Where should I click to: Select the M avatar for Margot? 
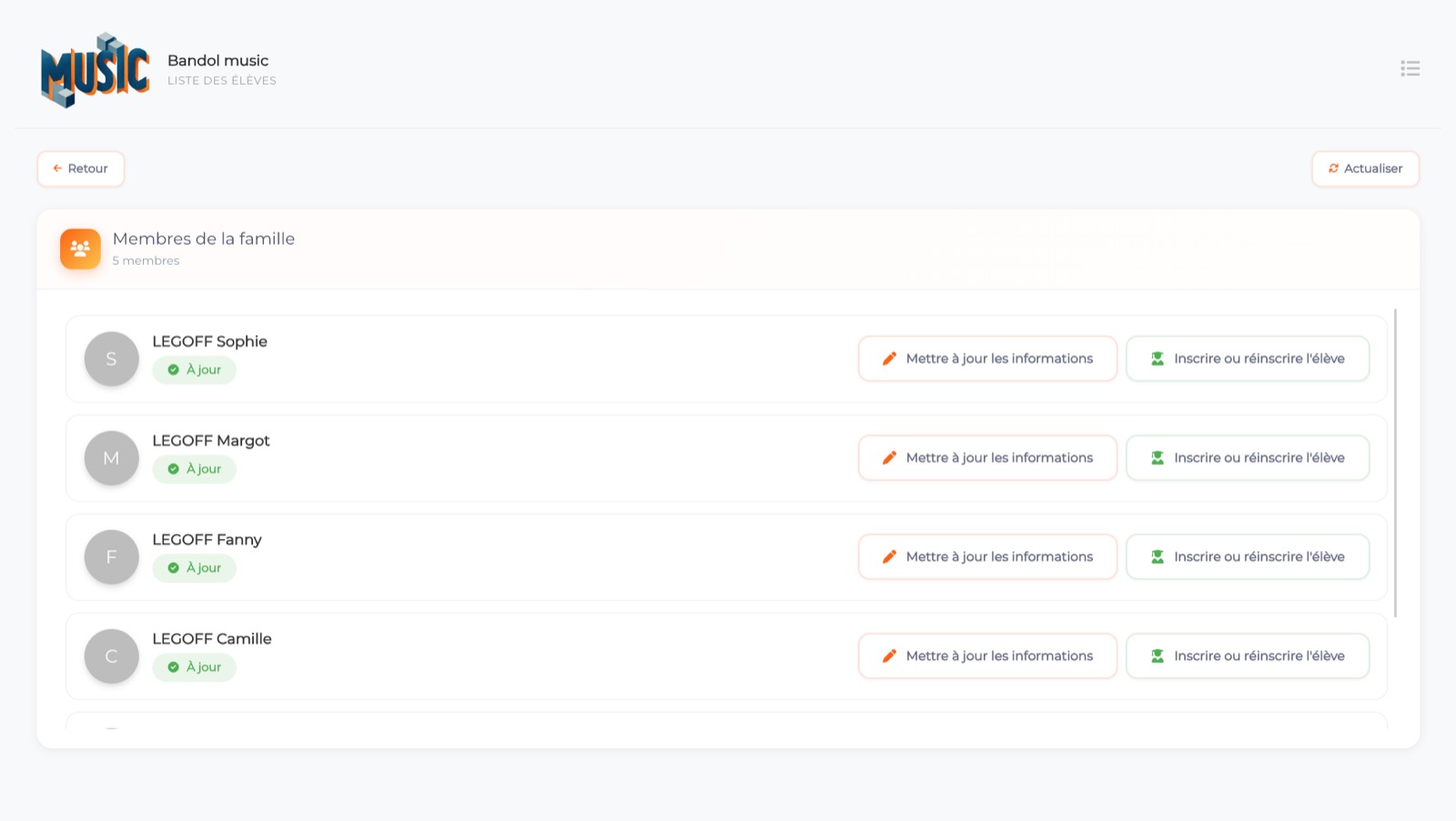[111, 458]
